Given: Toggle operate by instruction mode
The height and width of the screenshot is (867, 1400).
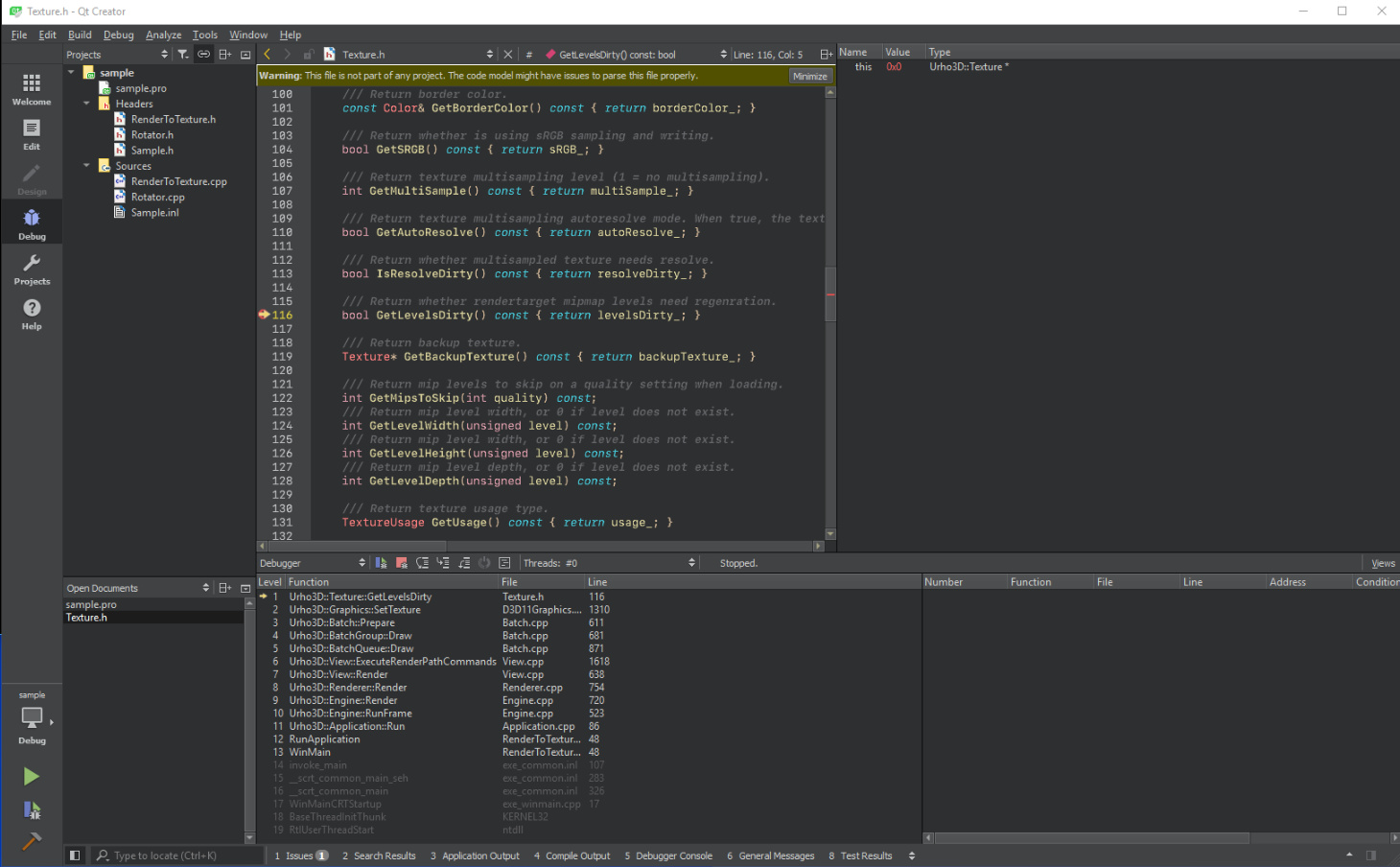Looking at the screenshot, I should pyautogui.click(x=504, y=563).
